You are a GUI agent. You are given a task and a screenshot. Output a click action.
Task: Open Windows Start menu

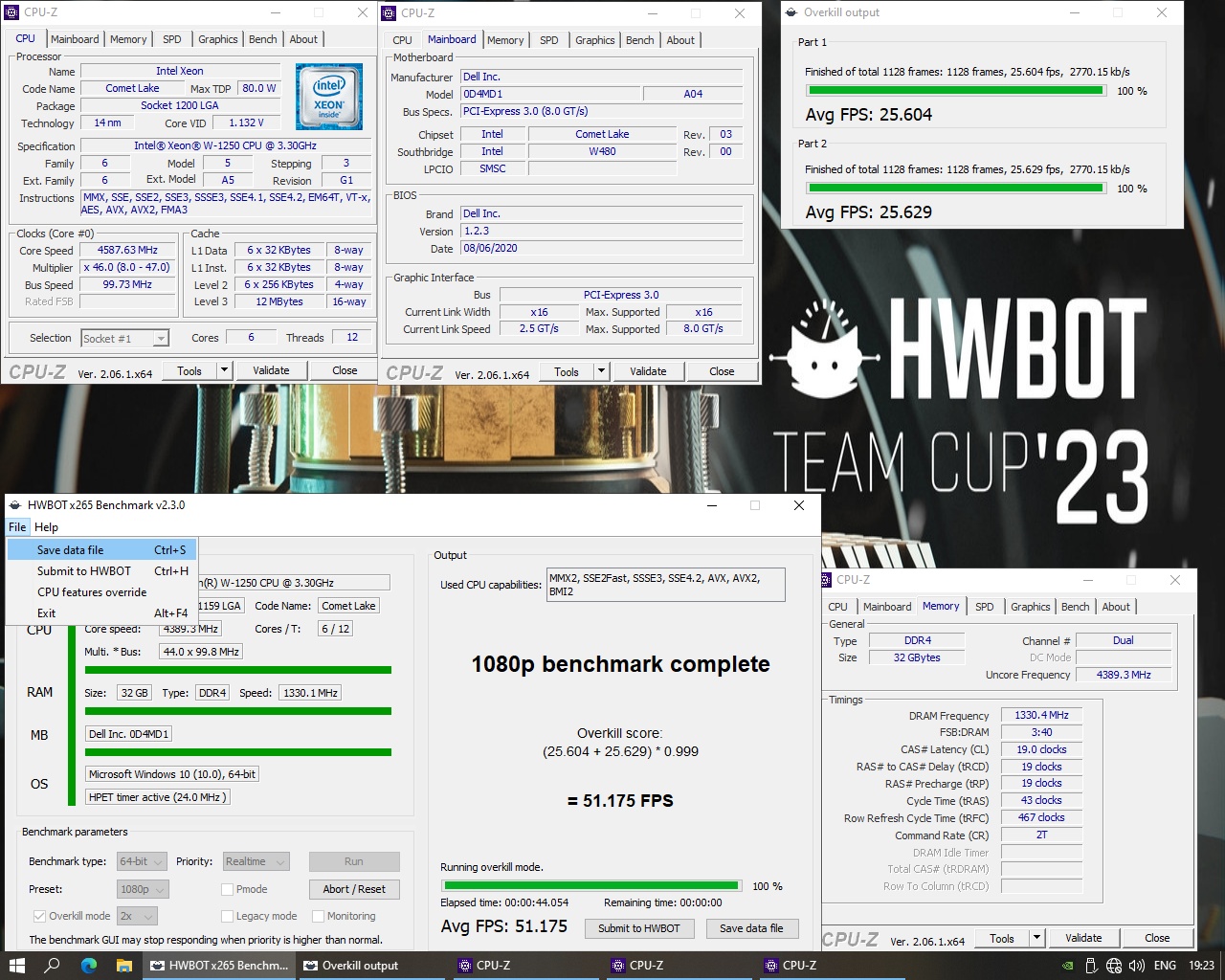click(x=16, y=966)
